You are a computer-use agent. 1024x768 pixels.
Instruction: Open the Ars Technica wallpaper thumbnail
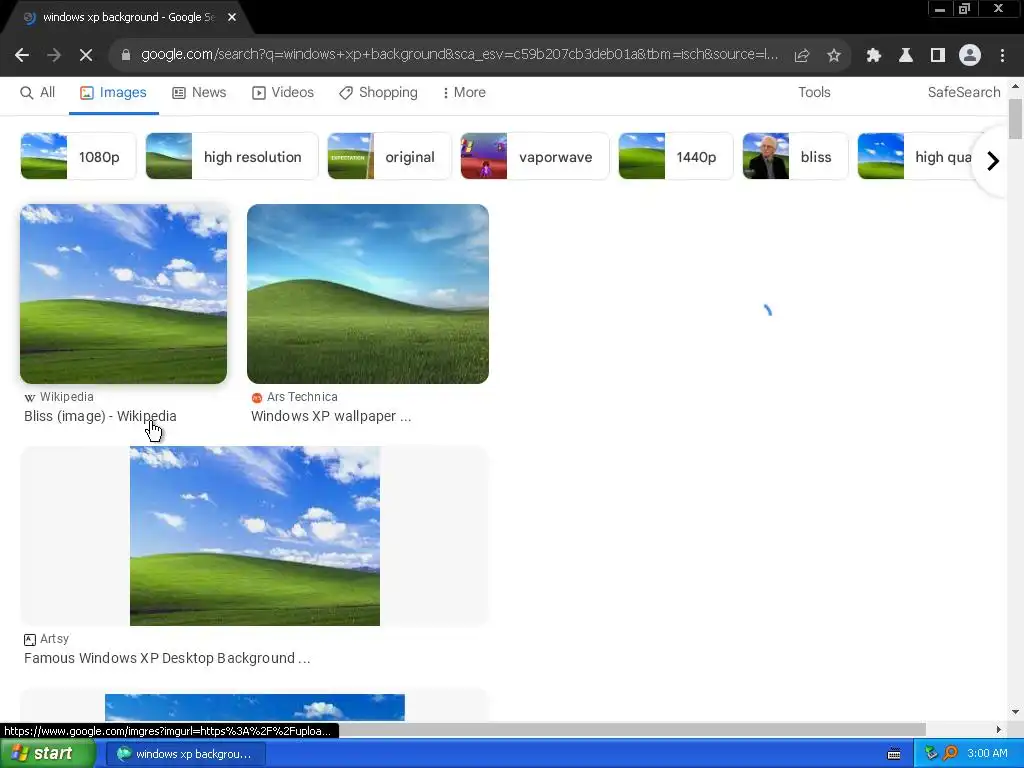(368, 294)
